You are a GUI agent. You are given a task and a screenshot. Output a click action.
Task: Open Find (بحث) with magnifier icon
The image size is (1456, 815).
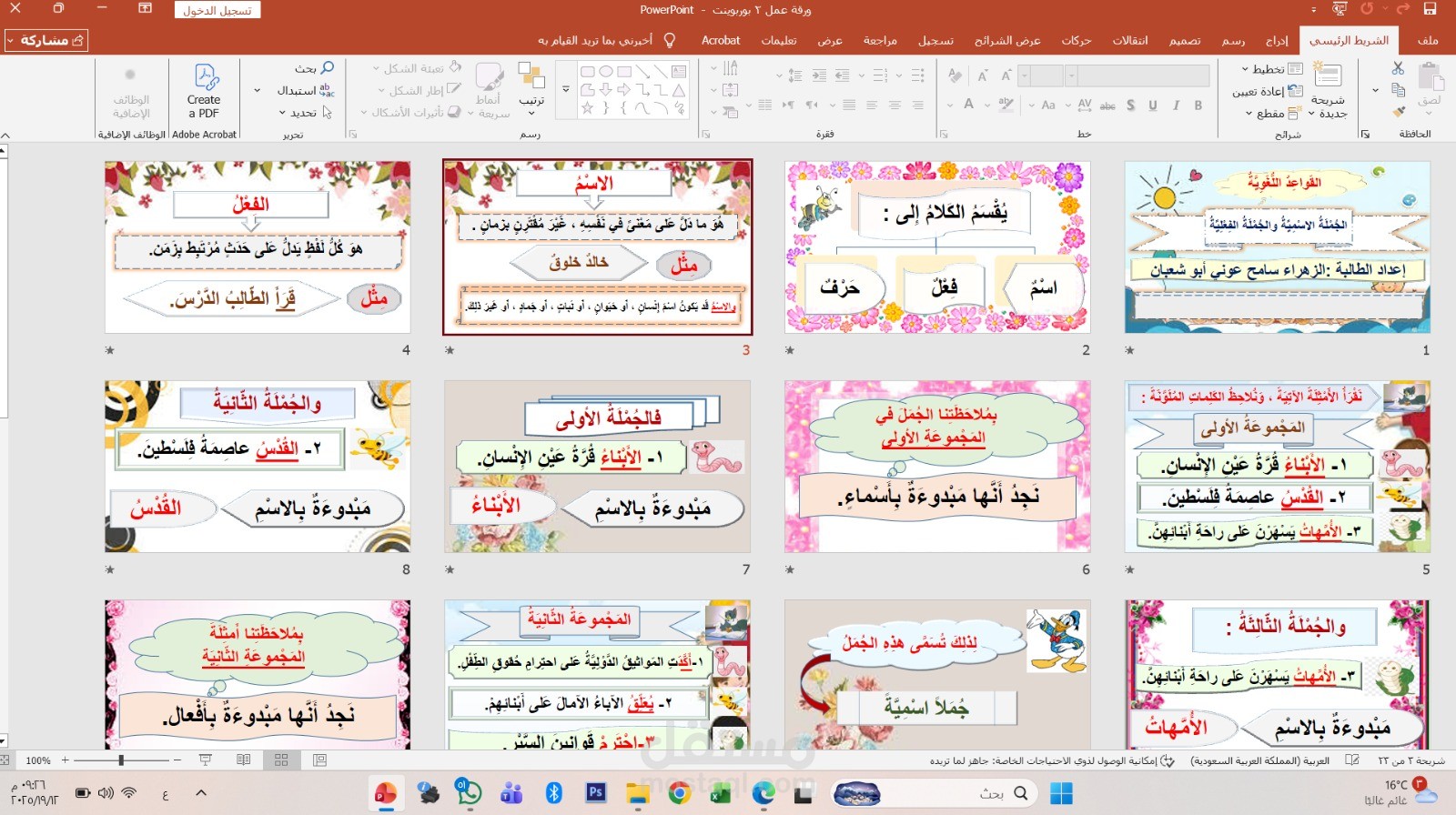pyautogui.click(x=316, y=68)
